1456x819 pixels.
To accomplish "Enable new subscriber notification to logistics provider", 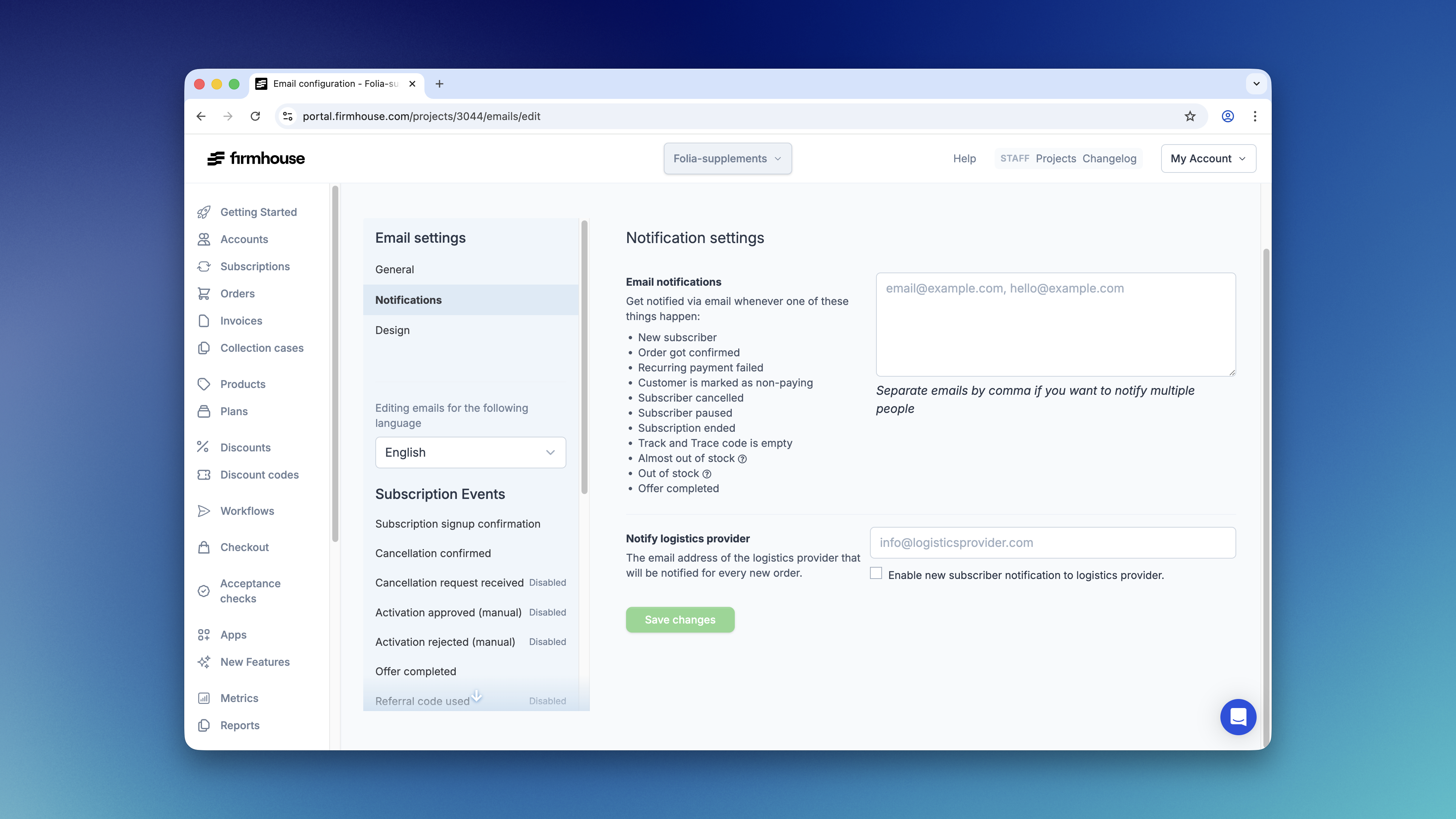I will 876,573.
